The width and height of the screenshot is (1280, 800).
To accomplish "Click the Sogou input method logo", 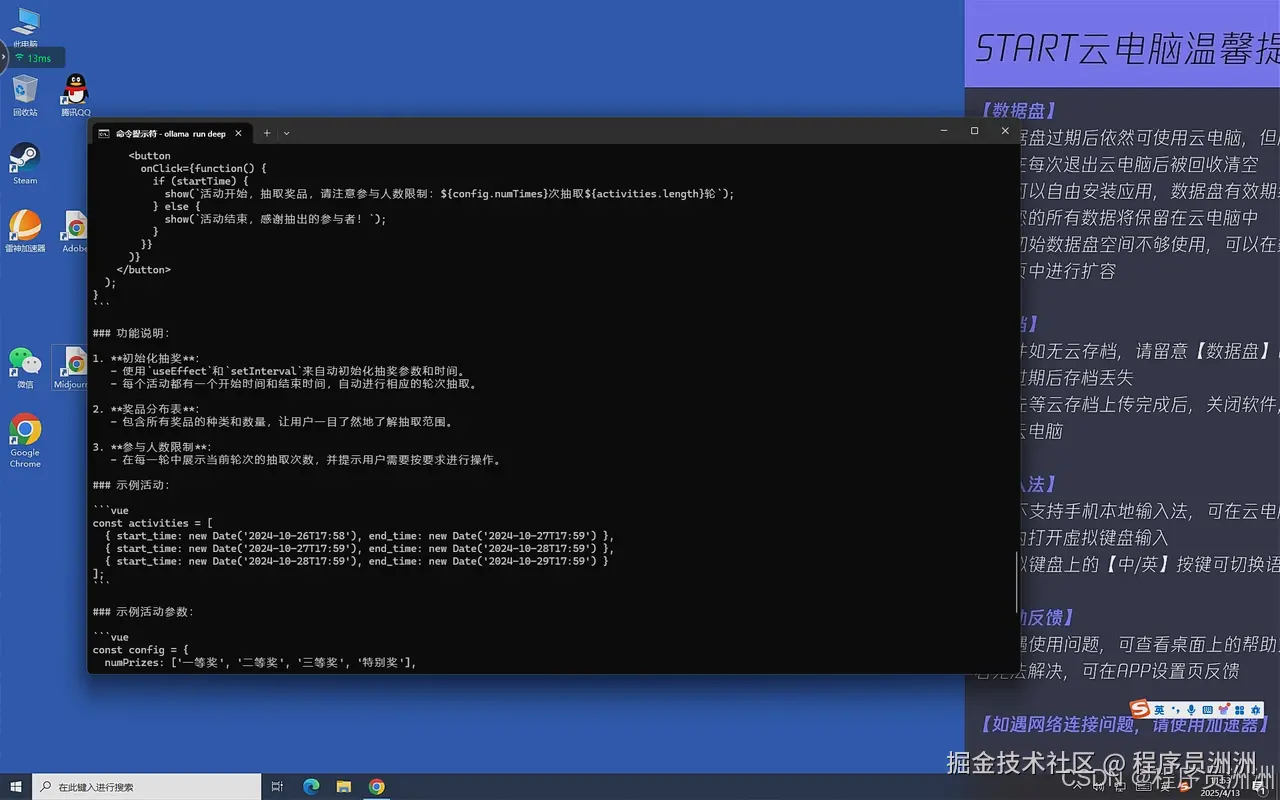I will [x=1140, y=709].
